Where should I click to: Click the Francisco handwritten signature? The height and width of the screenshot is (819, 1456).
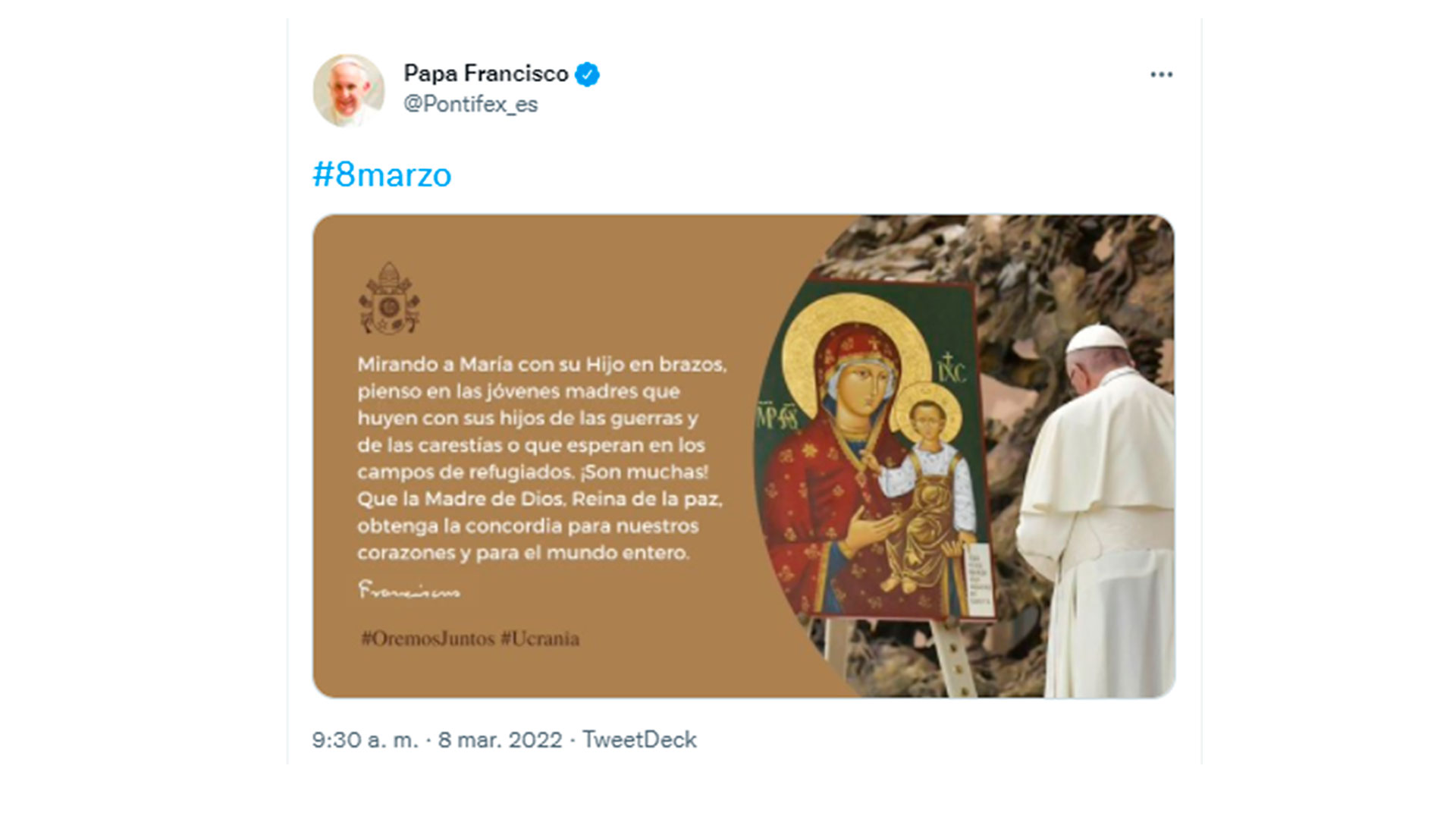pos(409,590)
